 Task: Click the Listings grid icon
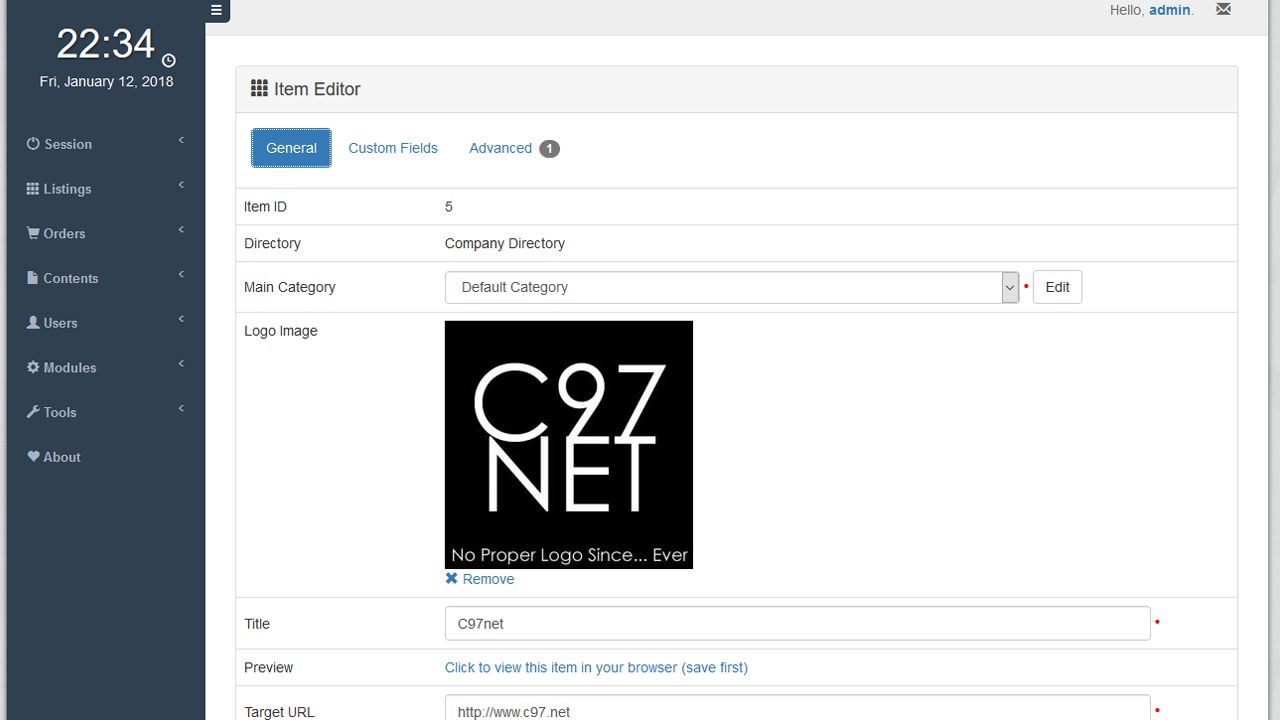pyautogui.click(x=33, y=189)
